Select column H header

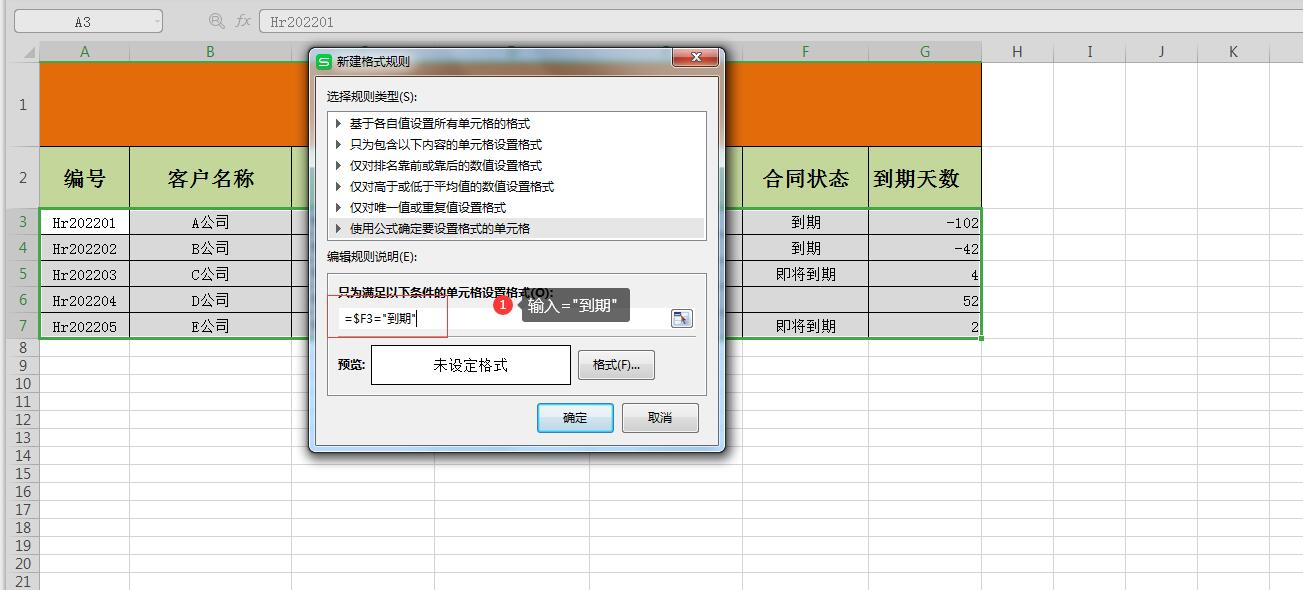click(x=1017, y=52)
